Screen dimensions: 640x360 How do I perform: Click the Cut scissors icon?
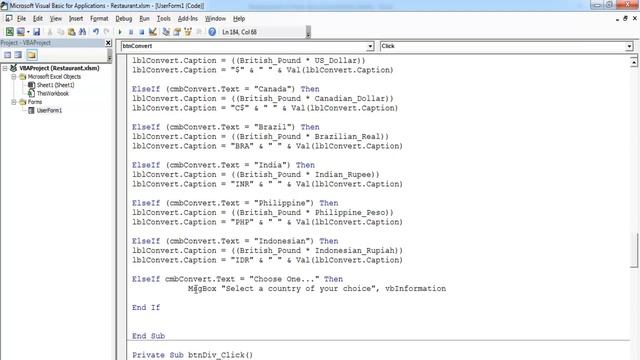[x=50, y=32]
